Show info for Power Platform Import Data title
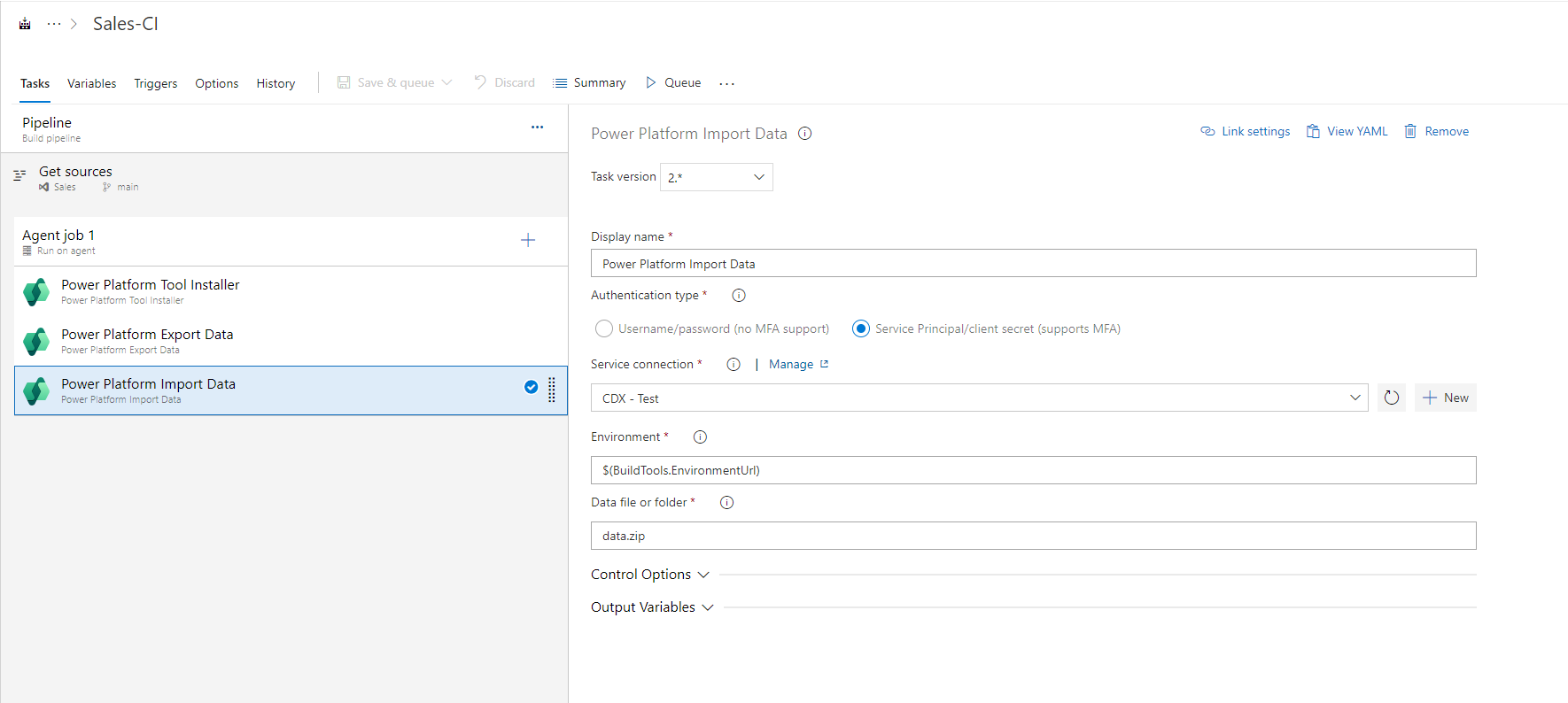This screenshot has width=1568, height=703. pyautogui.click(x=804, y=134)
